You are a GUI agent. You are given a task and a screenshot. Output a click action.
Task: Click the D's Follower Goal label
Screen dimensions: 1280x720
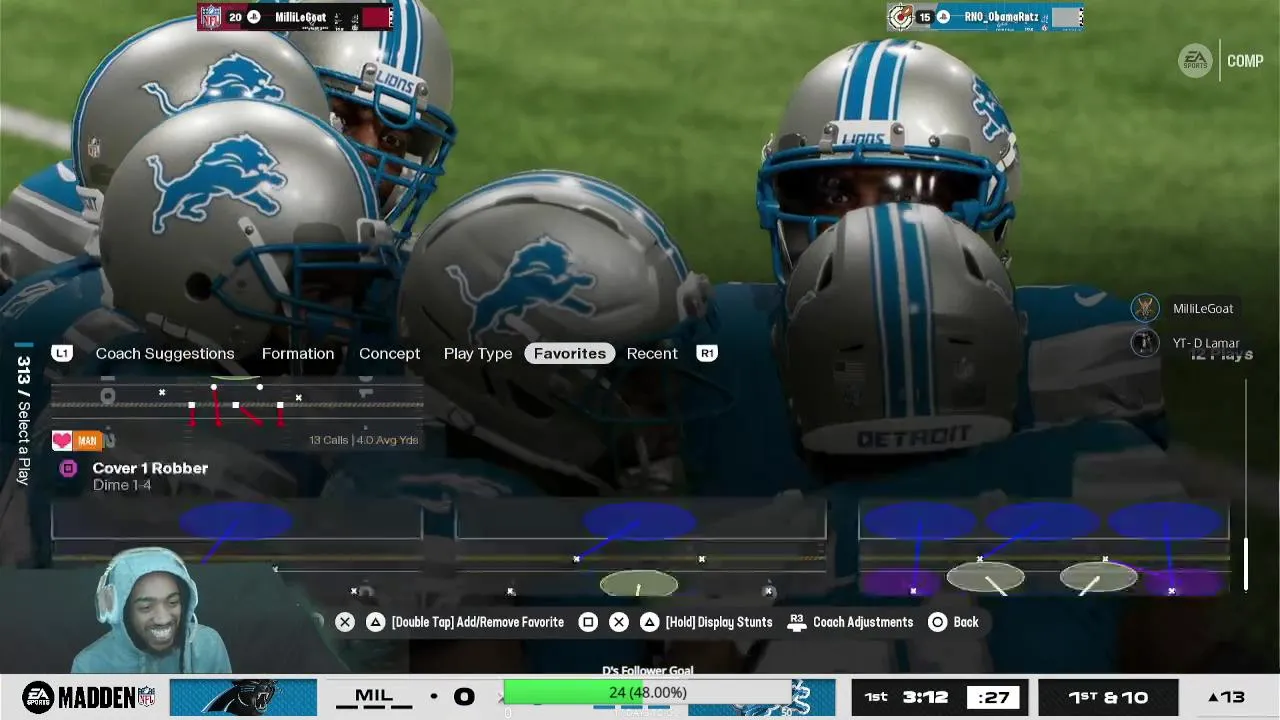648,671
